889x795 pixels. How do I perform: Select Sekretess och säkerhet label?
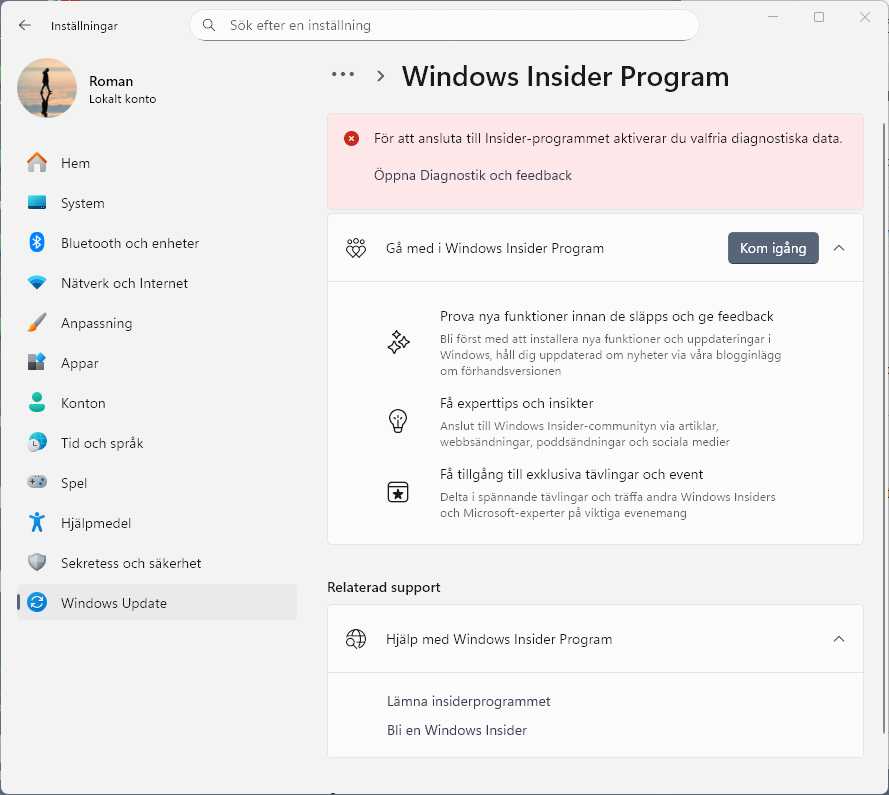tap(131, 563)
